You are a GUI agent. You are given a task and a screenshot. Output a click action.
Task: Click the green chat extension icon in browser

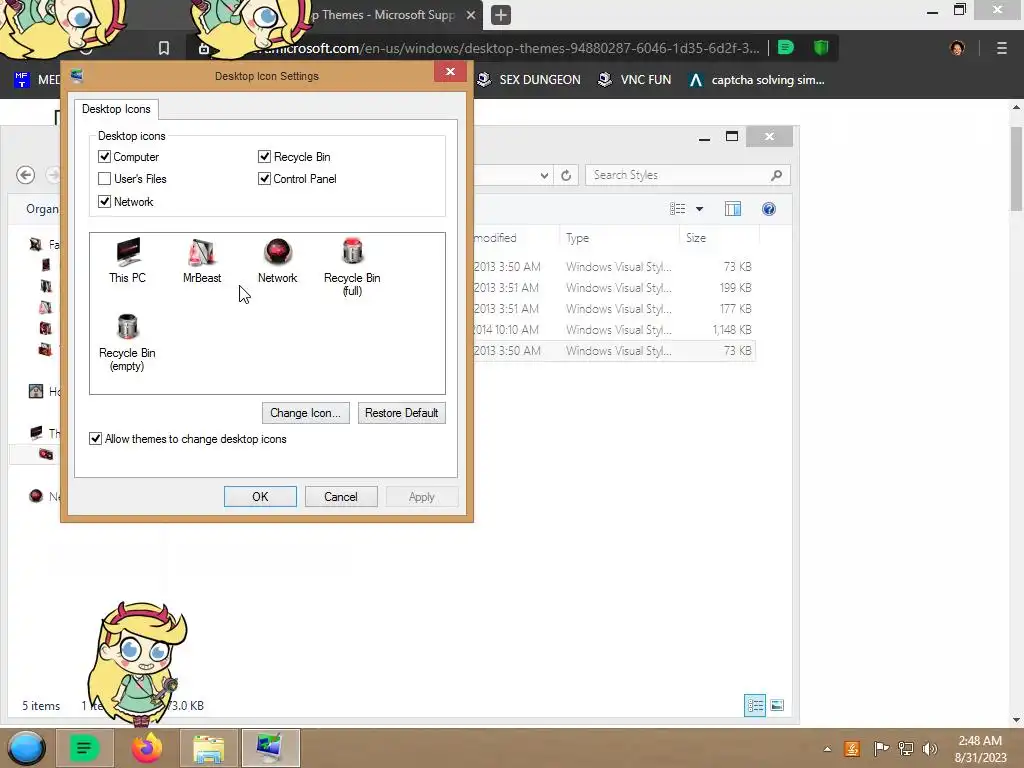pyautogui.click(x=786, y=48)
